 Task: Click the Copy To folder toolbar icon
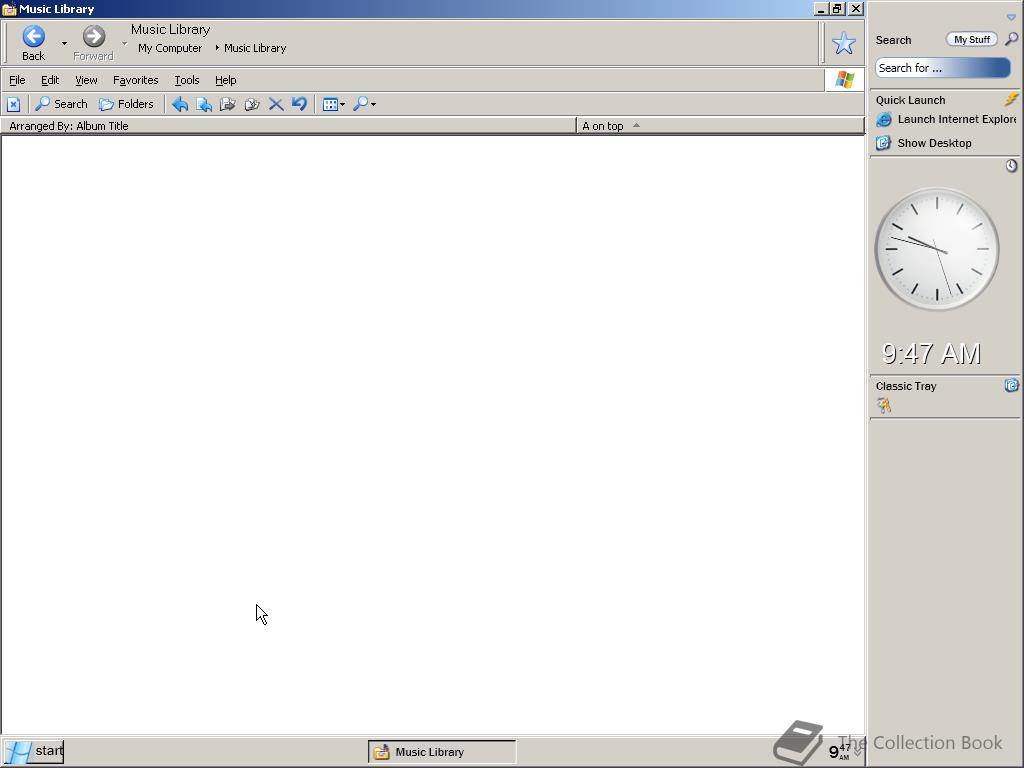click(251, 104)
